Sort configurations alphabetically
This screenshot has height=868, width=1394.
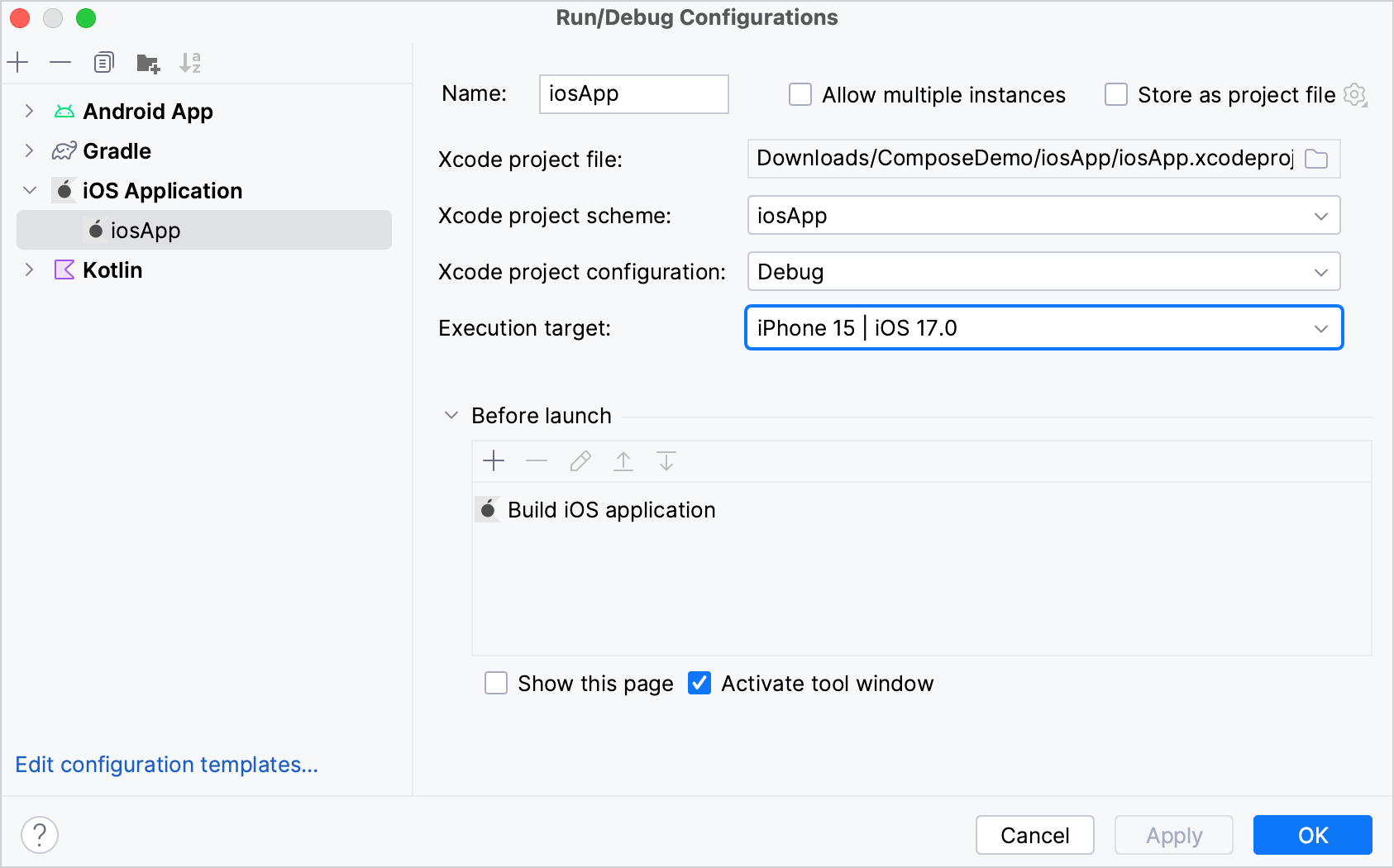189,62
